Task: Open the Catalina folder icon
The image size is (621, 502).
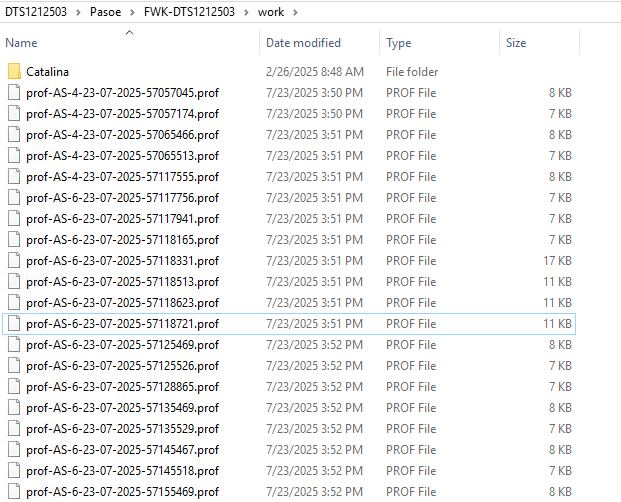Action: (x=14, y=72)
